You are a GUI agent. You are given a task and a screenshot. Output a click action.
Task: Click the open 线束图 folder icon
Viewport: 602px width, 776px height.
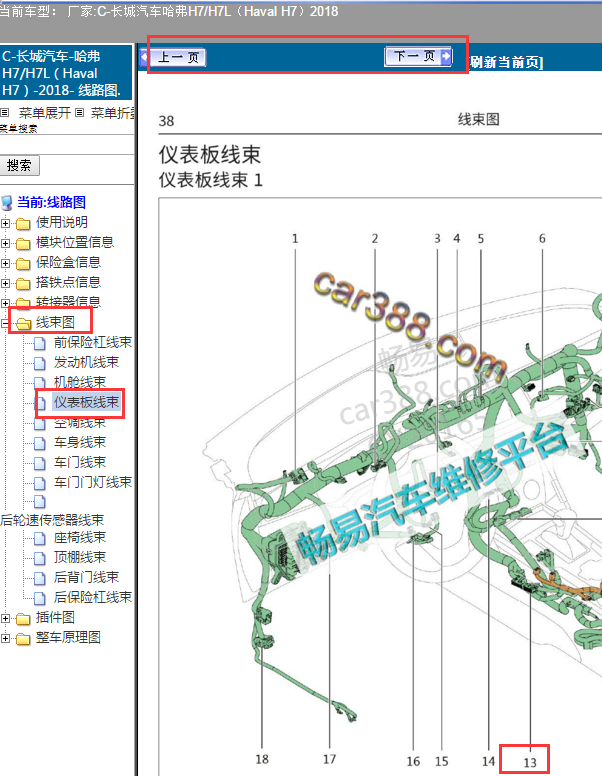coord(23,324)
